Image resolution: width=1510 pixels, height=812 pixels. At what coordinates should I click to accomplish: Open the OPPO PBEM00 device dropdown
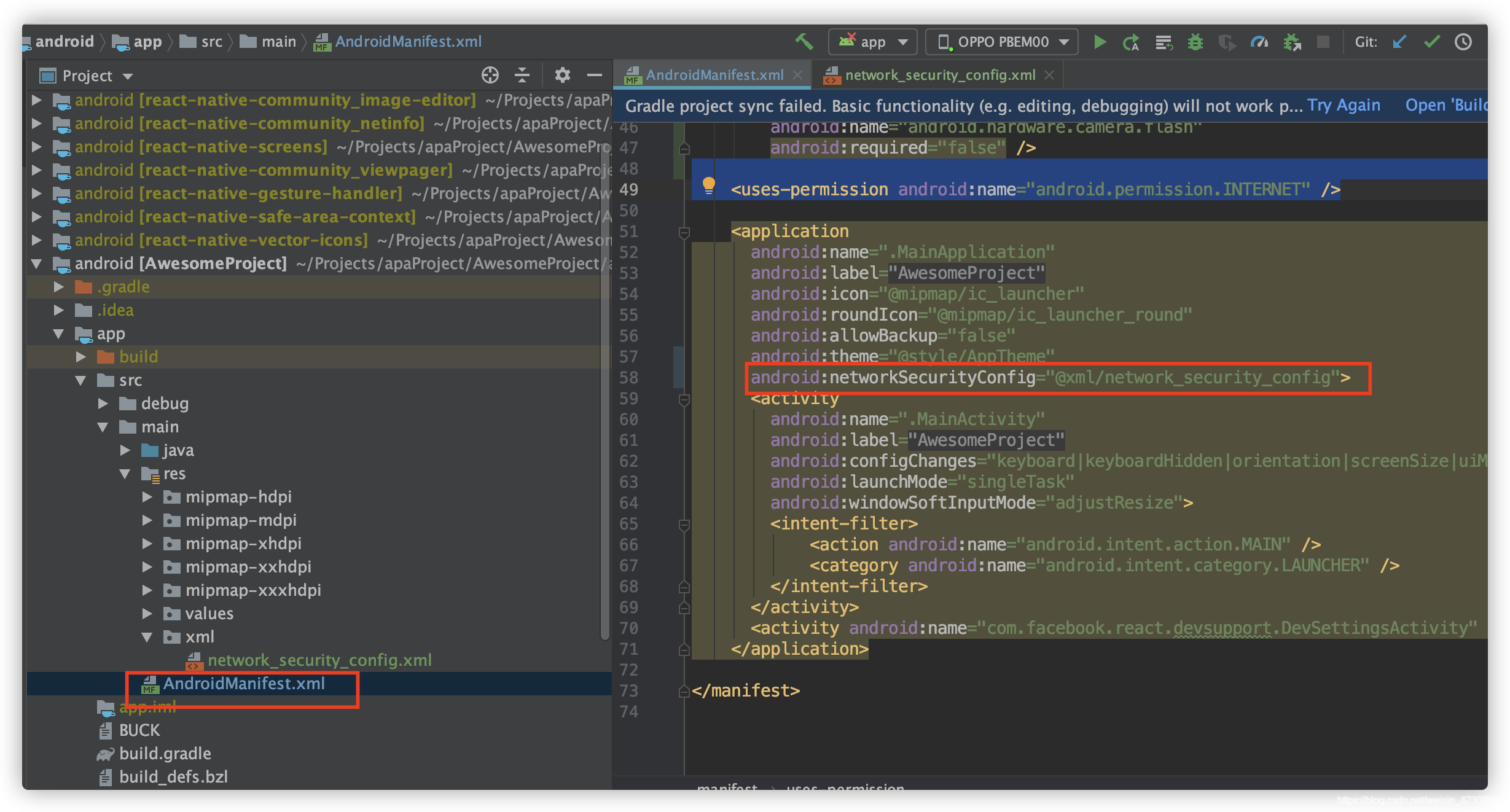coord(1002,42)
